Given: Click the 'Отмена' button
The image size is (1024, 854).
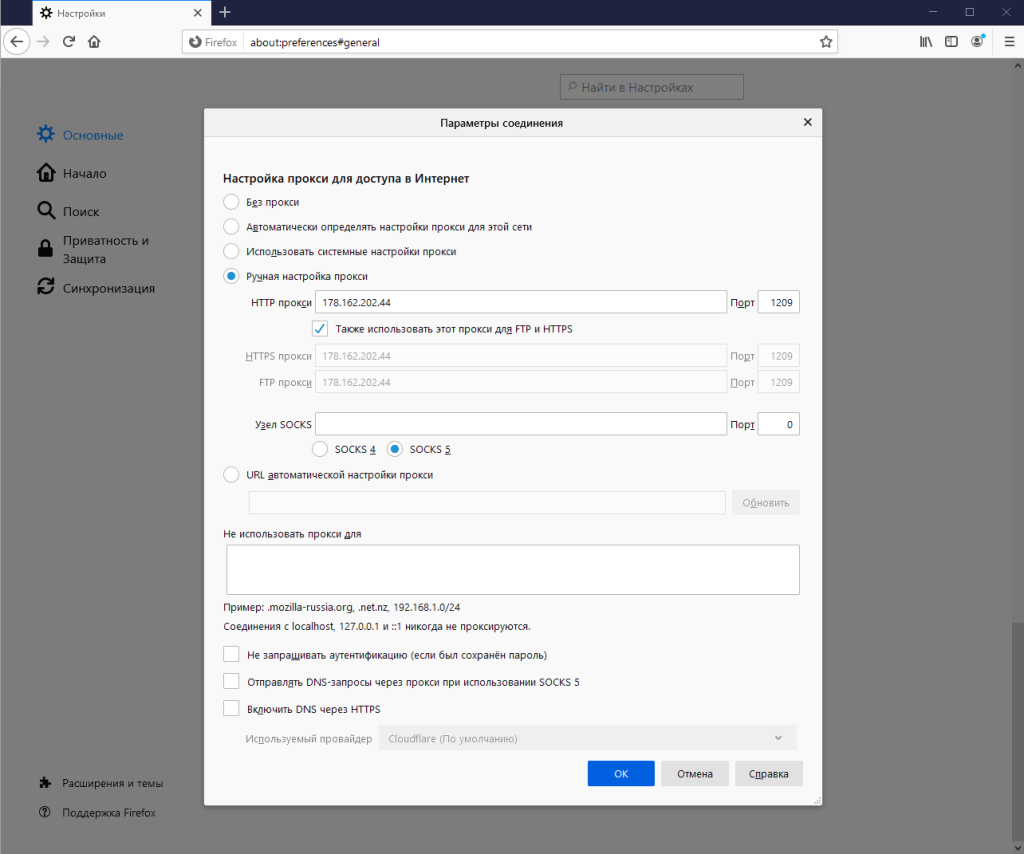Looking at the screenshot, I should click(694, 773).
